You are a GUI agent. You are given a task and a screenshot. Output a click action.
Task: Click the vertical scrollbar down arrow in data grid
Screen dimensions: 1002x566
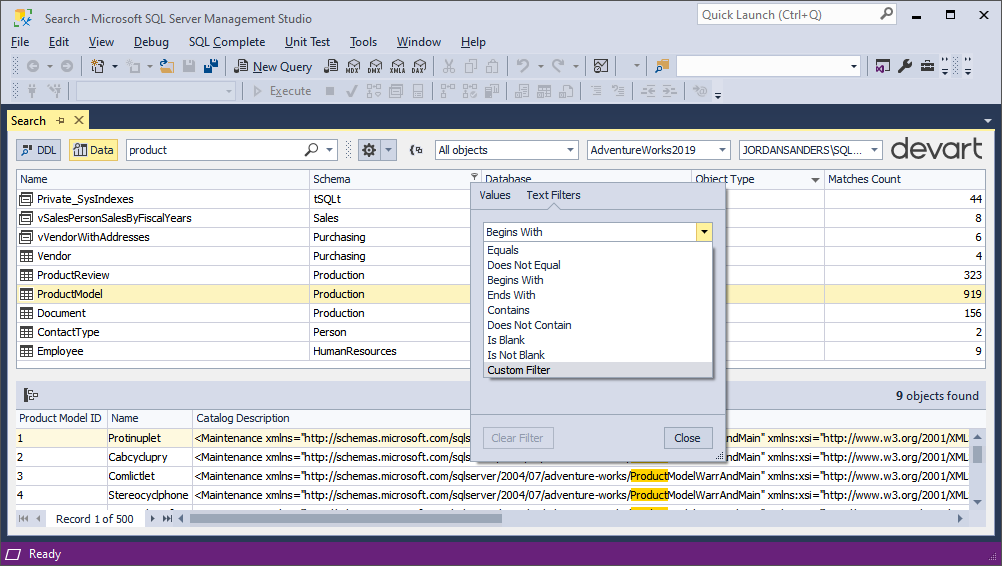(977, 503)
